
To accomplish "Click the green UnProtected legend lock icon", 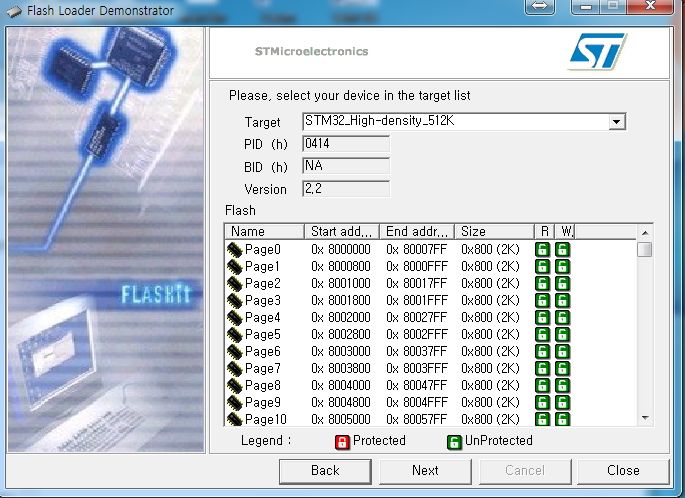I will tap(454, 442).
